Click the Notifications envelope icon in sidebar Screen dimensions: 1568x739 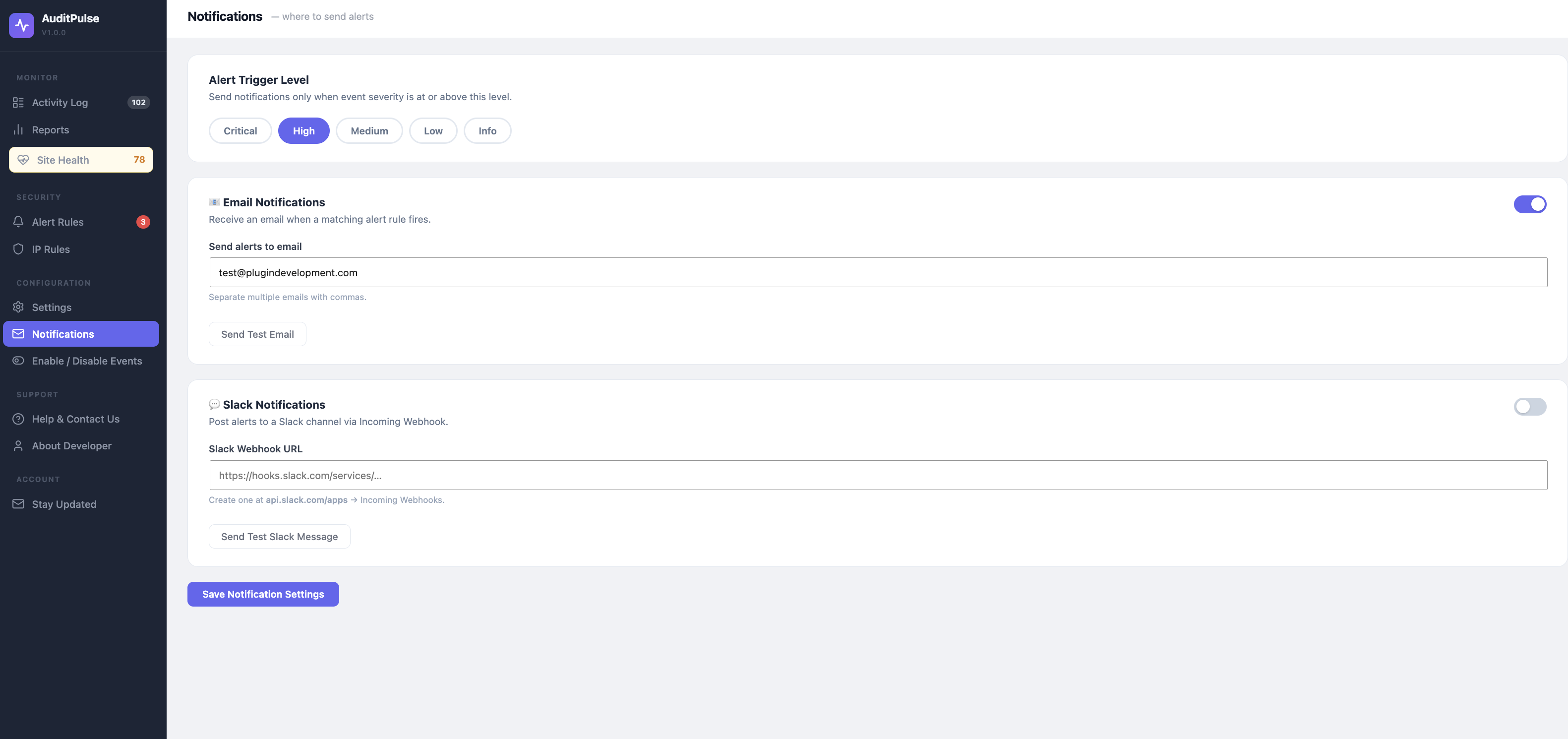[x=18, y=334]
